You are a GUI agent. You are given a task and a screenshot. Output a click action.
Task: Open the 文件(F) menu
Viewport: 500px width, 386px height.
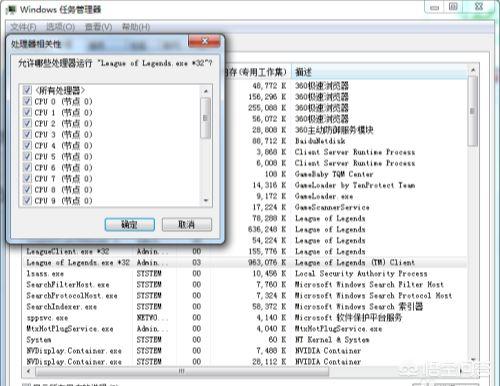click(23, 27)
